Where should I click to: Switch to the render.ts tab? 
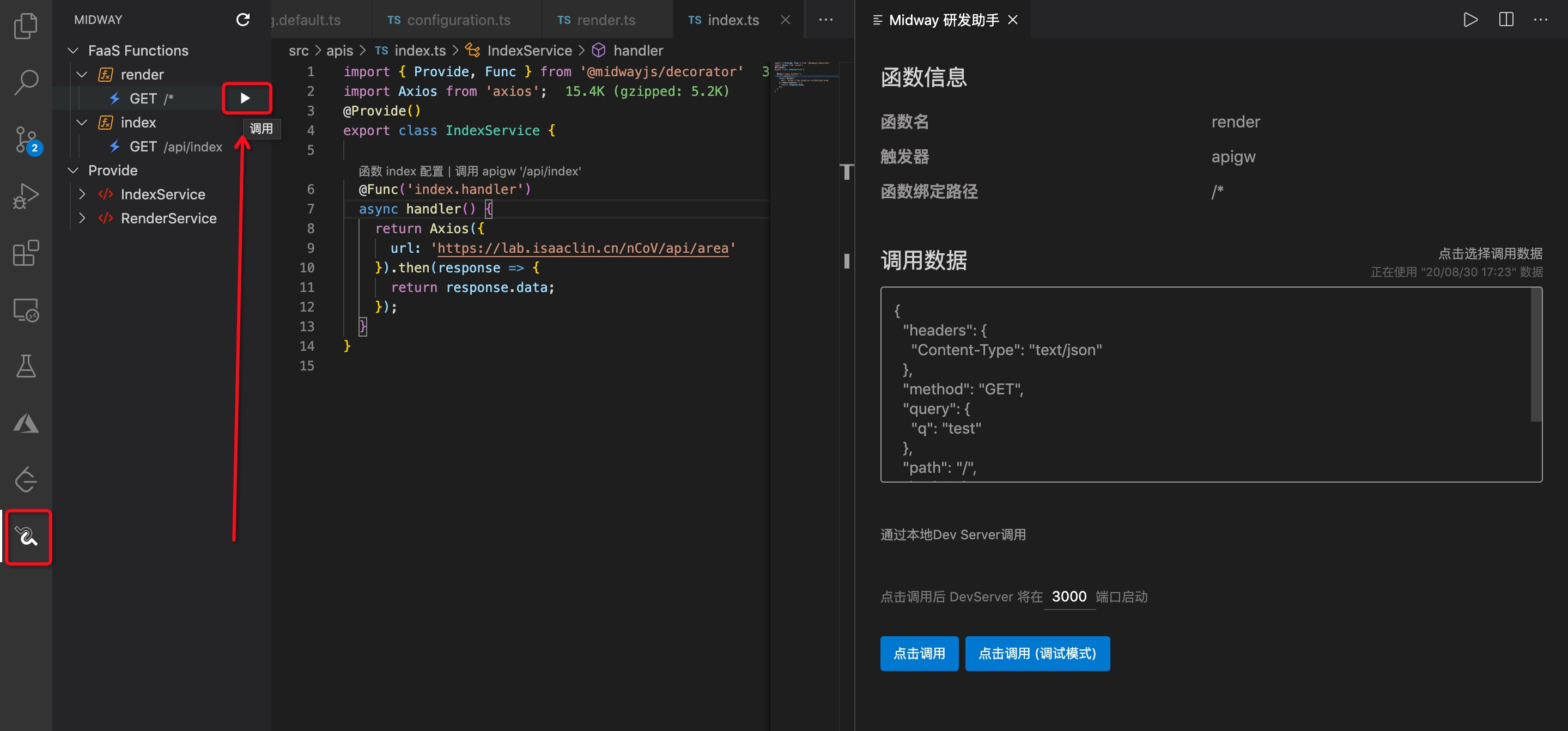point(597,20)
